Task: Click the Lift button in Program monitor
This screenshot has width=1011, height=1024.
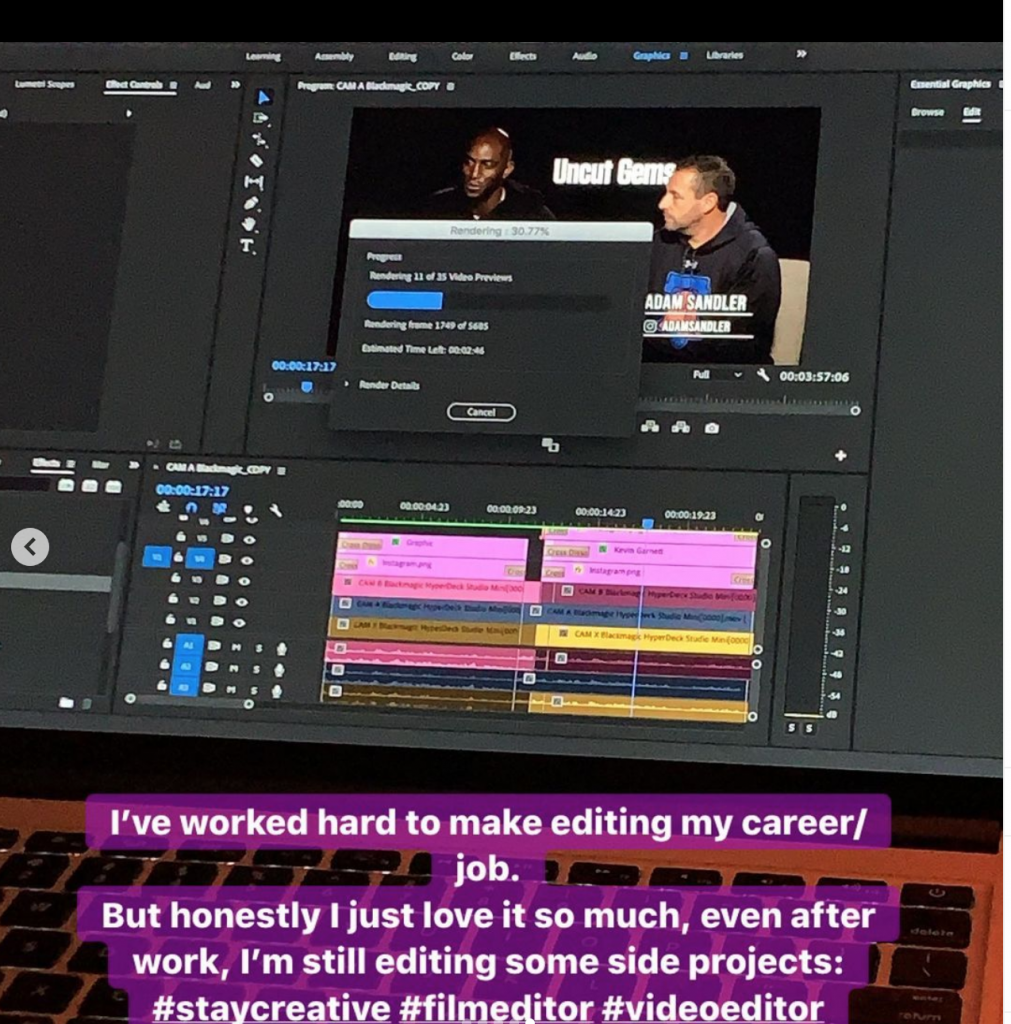Action: 650,426
